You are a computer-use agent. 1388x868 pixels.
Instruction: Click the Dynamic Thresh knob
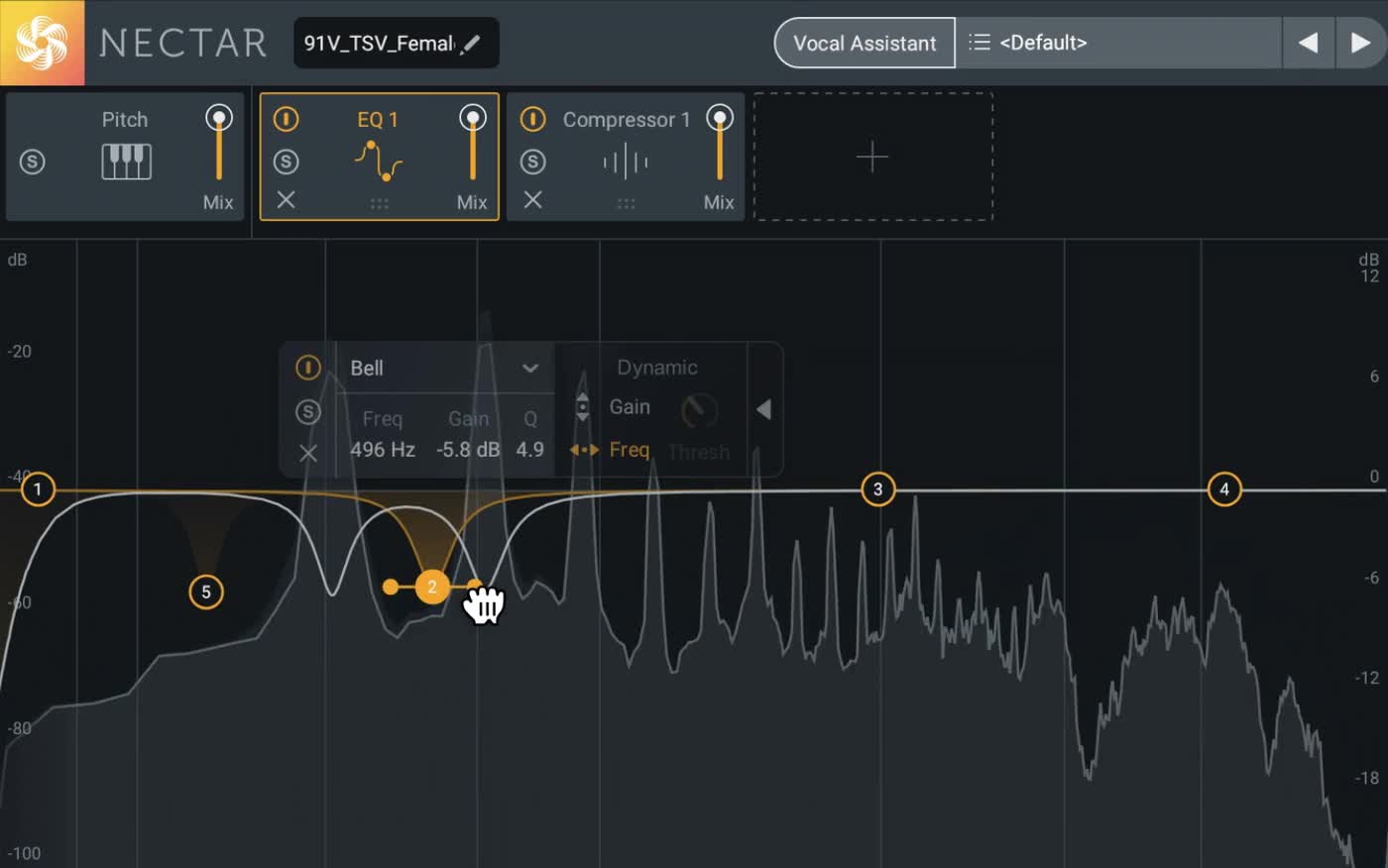point(699,410)
